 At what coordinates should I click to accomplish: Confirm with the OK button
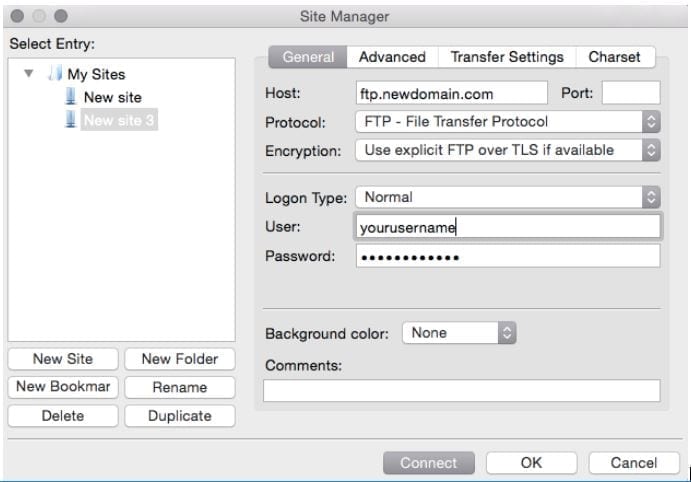531,463
